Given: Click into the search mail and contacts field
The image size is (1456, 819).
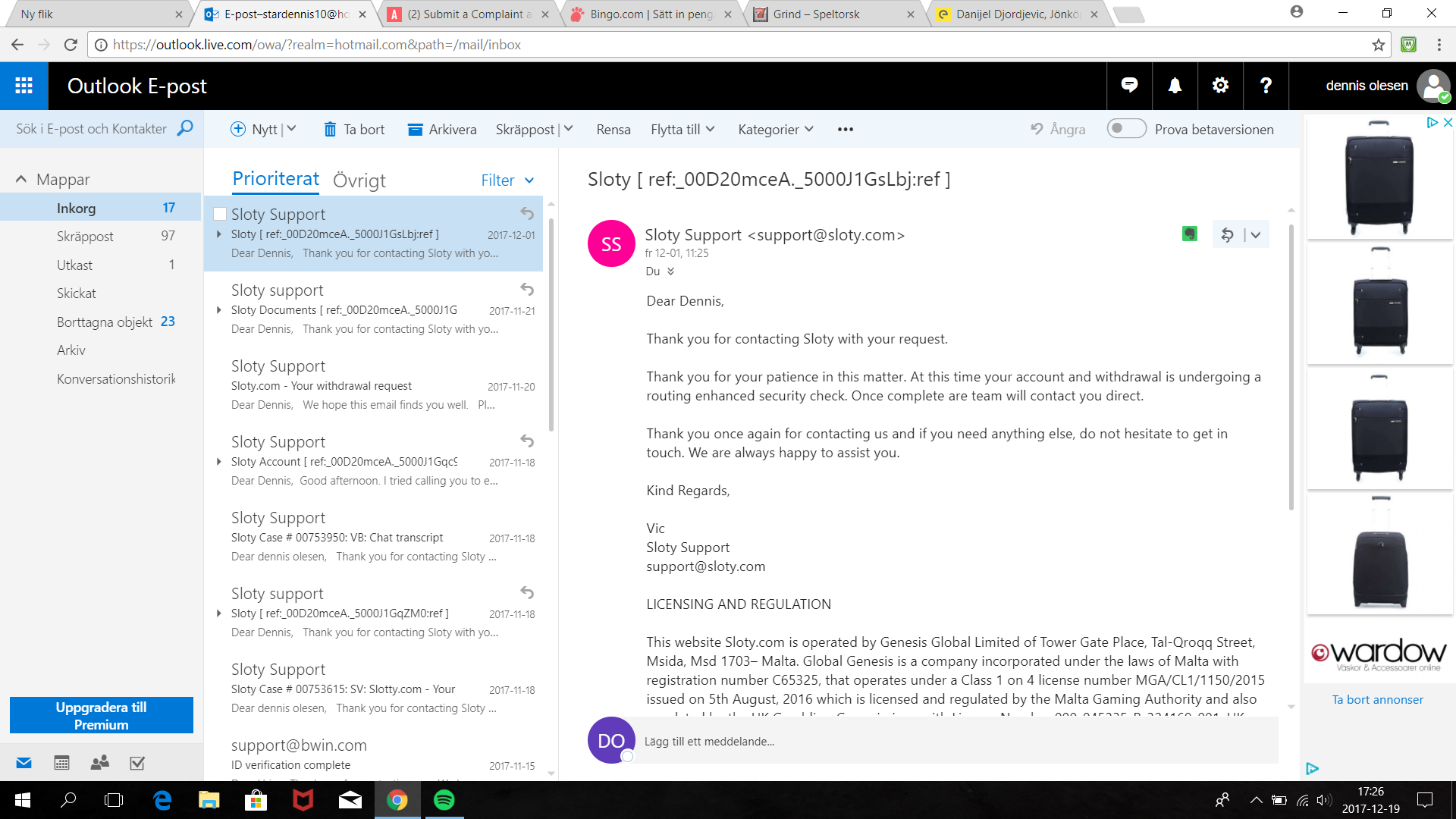Looking at the screenshot, I should (x=92, y=129).
